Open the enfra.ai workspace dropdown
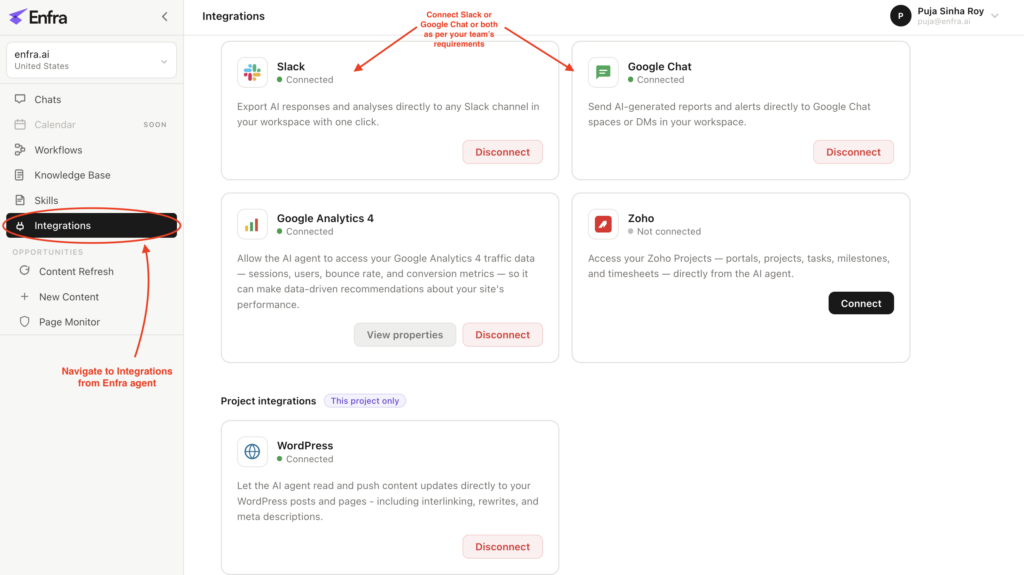 (x=91, y=60)
